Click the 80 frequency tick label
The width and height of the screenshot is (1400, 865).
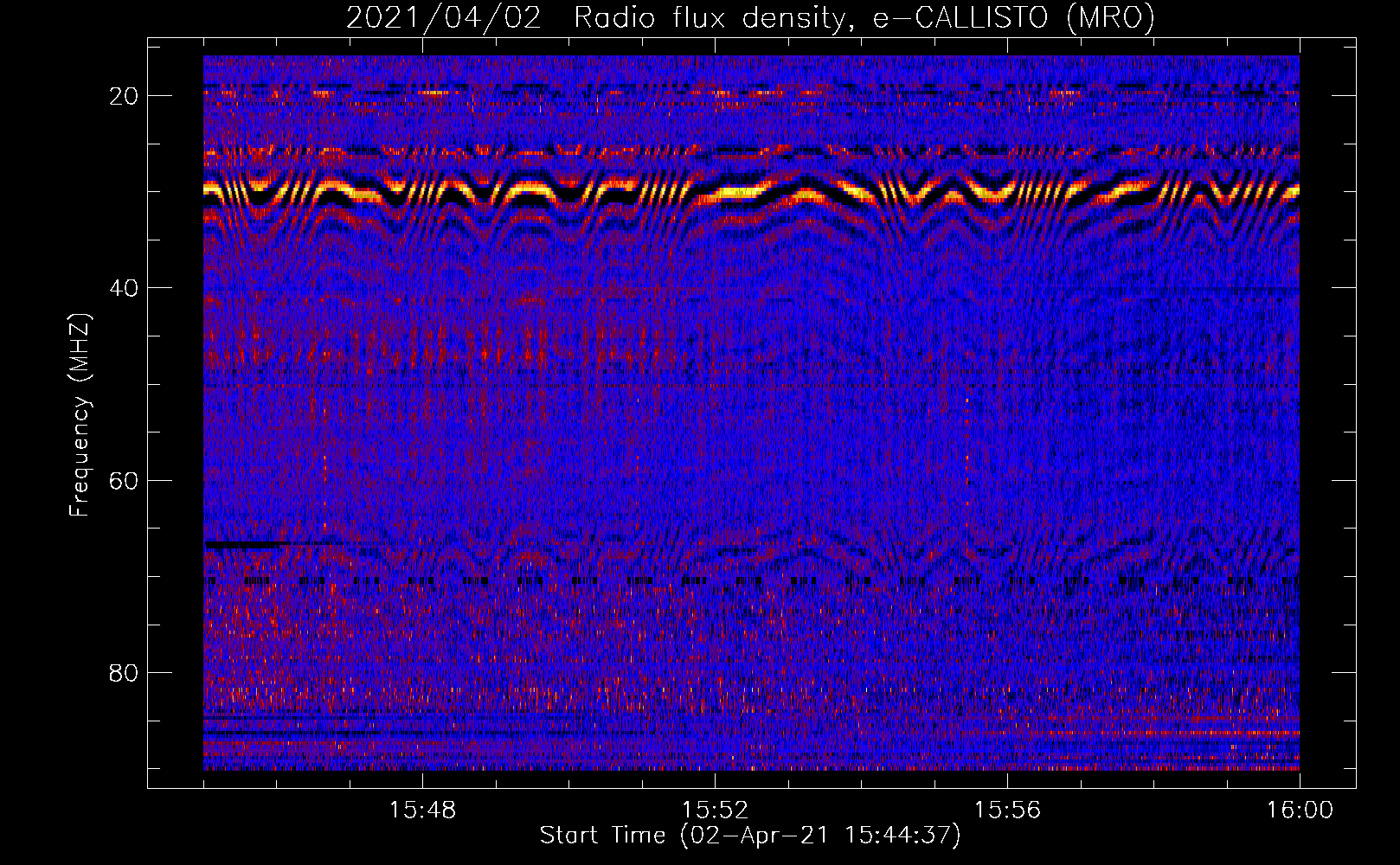124,672
